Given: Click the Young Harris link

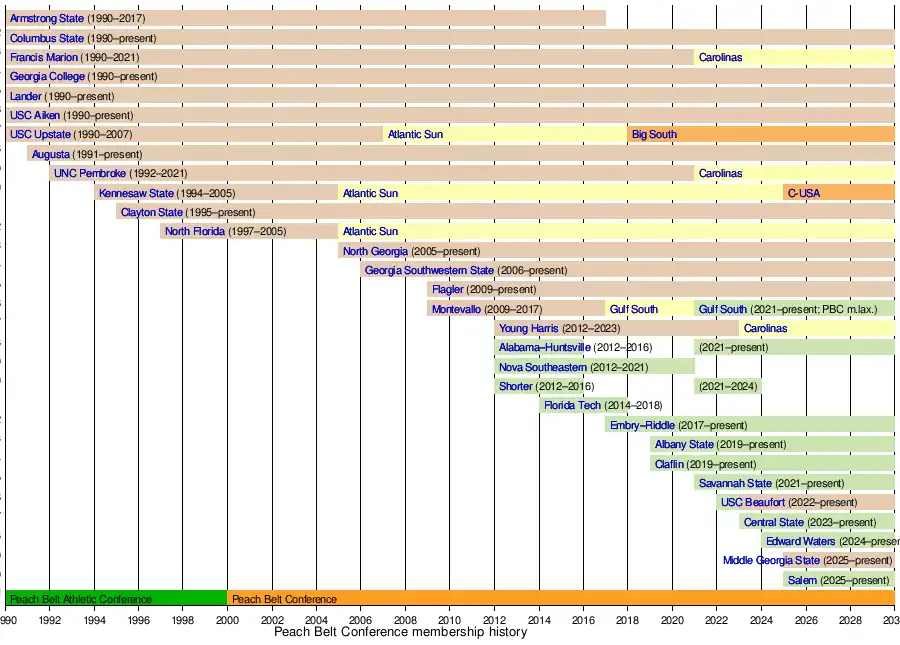Looking at the screenshot, I should (x=529, y=328).
